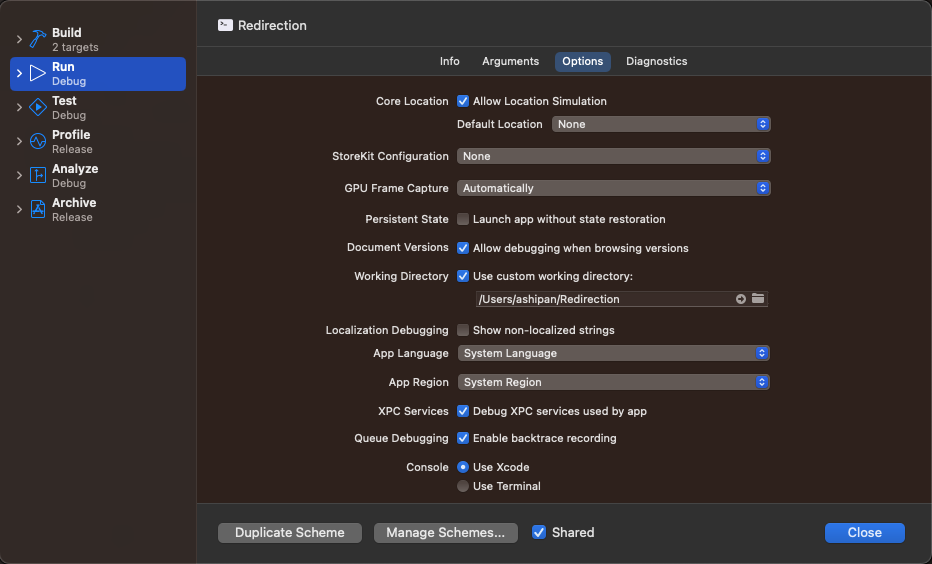Image resolution: width=932 pixels, height=564 pixels.
Task: Open the App Language dropdown
Action: coord(613,353)
